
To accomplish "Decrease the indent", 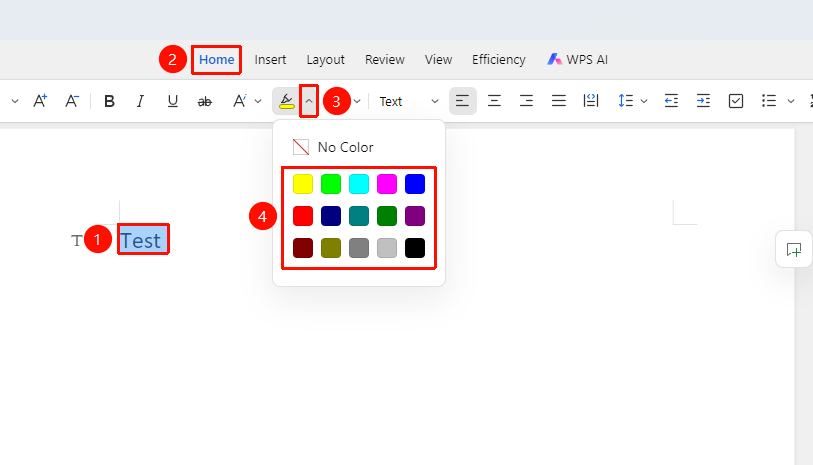I will (x=671, y=101).
